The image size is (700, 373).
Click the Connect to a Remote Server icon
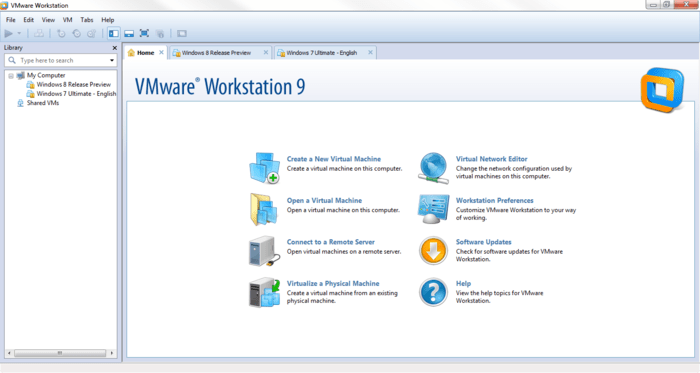(264, 251)
